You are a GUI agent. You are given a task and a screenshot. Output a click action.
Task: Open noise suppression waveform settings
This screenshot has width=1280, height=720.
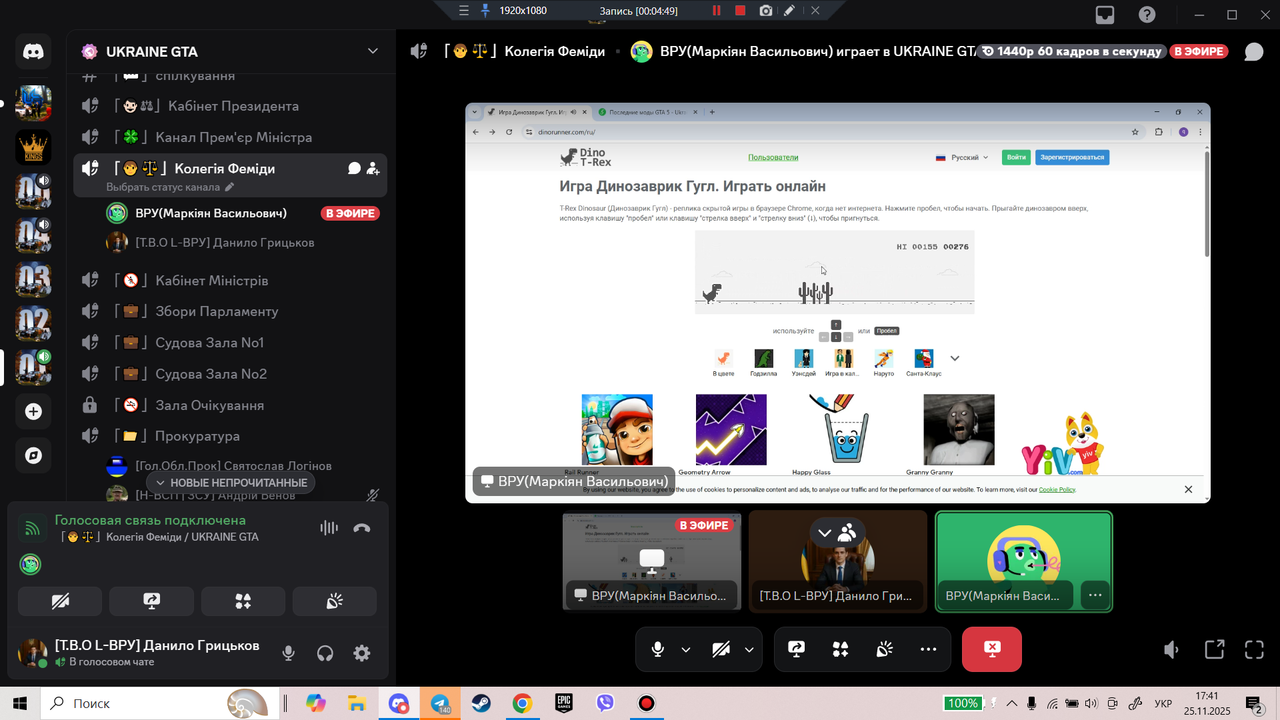328,528
